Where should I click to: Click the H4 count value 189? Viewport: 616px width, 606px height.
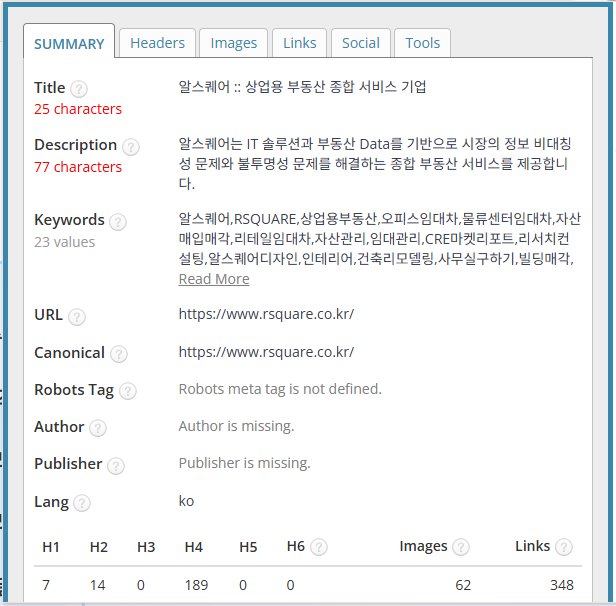click(x=196, y=585)
